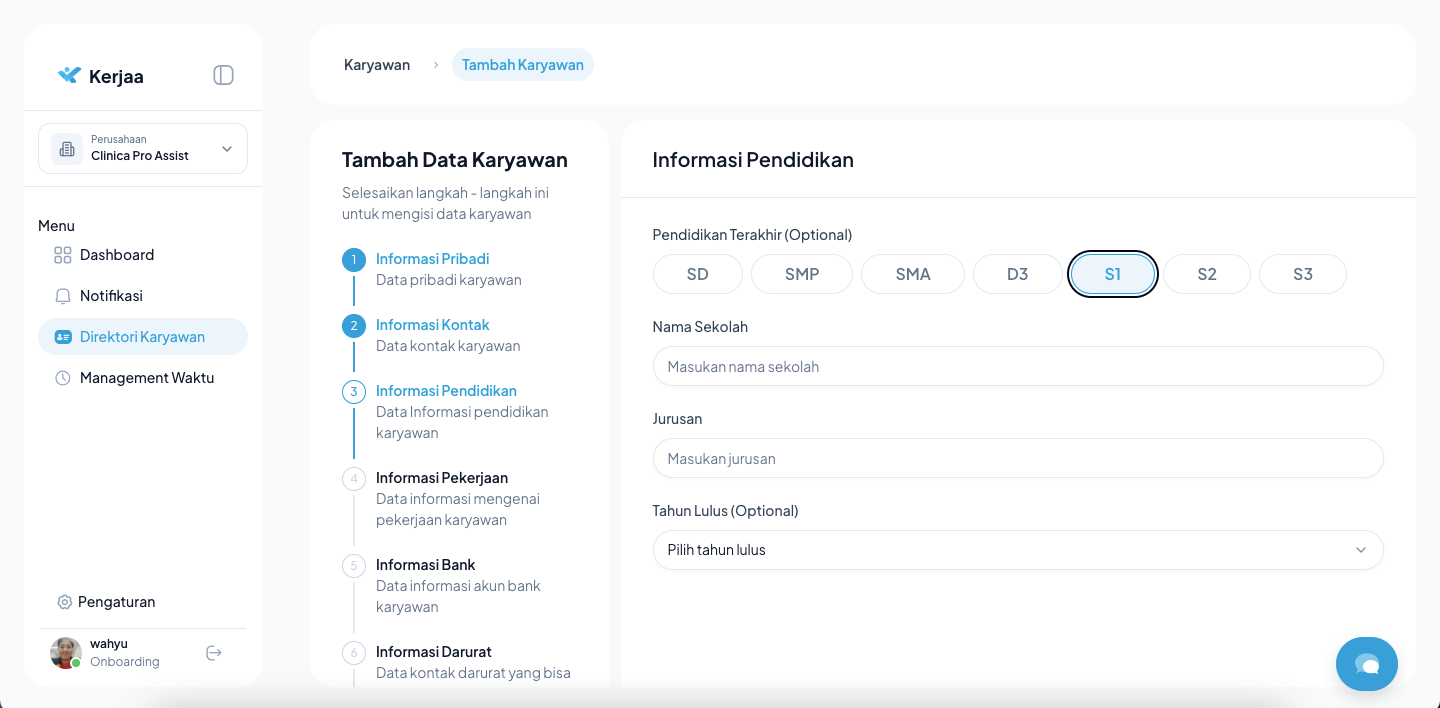
Task: Jump to Informasi Kontak step
Action: click(432, 325)
